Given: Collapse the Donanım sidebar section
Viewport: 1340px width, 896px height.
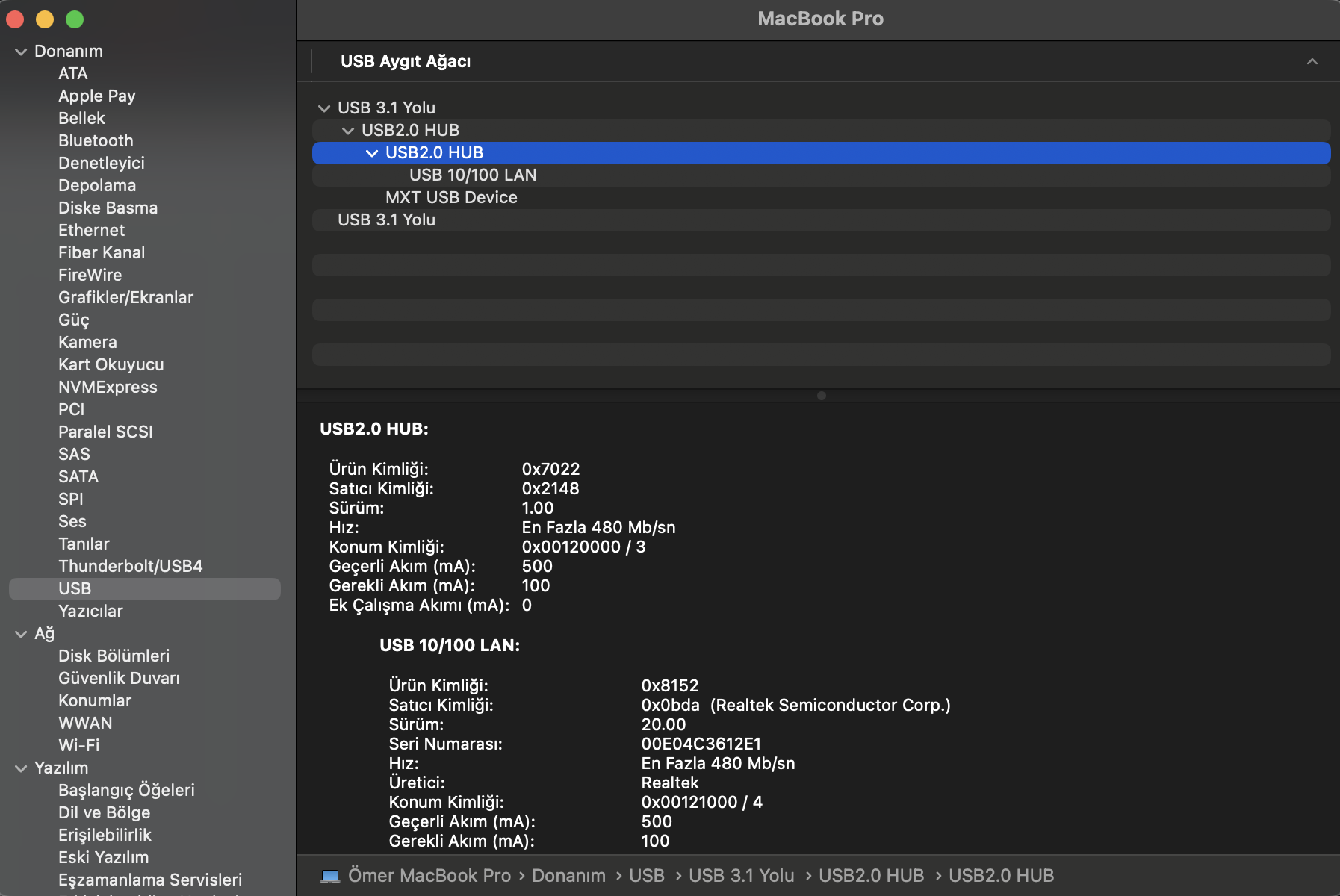Looking at the screenshot, I should click(x=21, y=52).
